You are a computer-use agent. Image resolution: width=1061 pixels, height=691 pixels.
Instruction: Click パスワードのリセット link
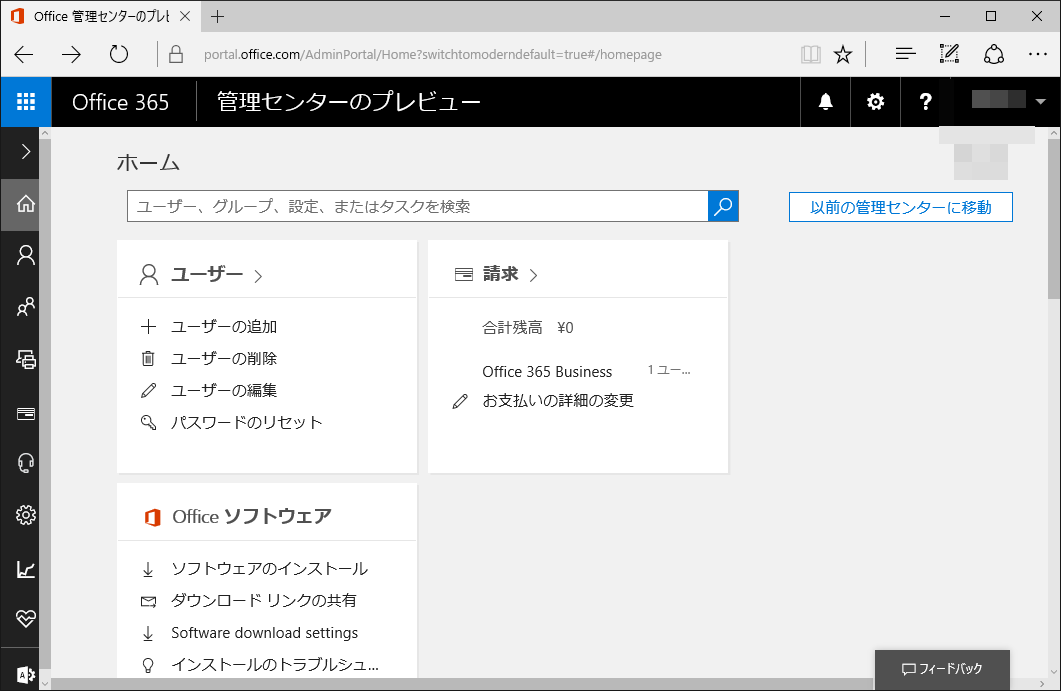[246, 422]
